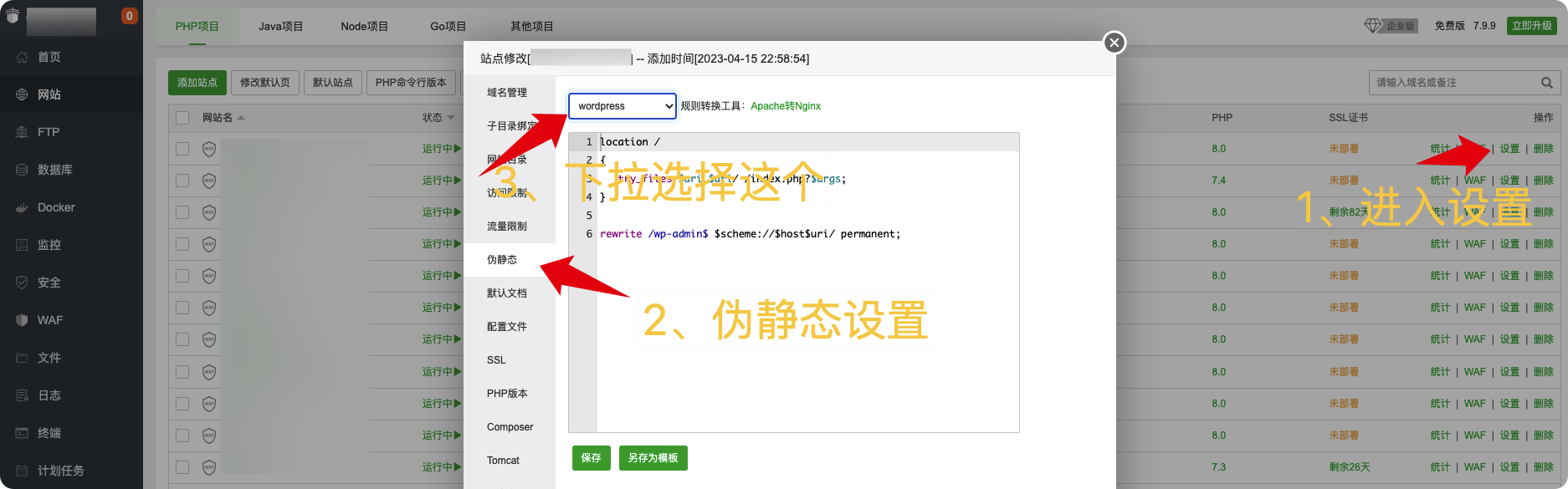Click WAF shield icon in PHP 7.4 row
The width and height of the screenshot is (1568, 489).
click(209, 181)
